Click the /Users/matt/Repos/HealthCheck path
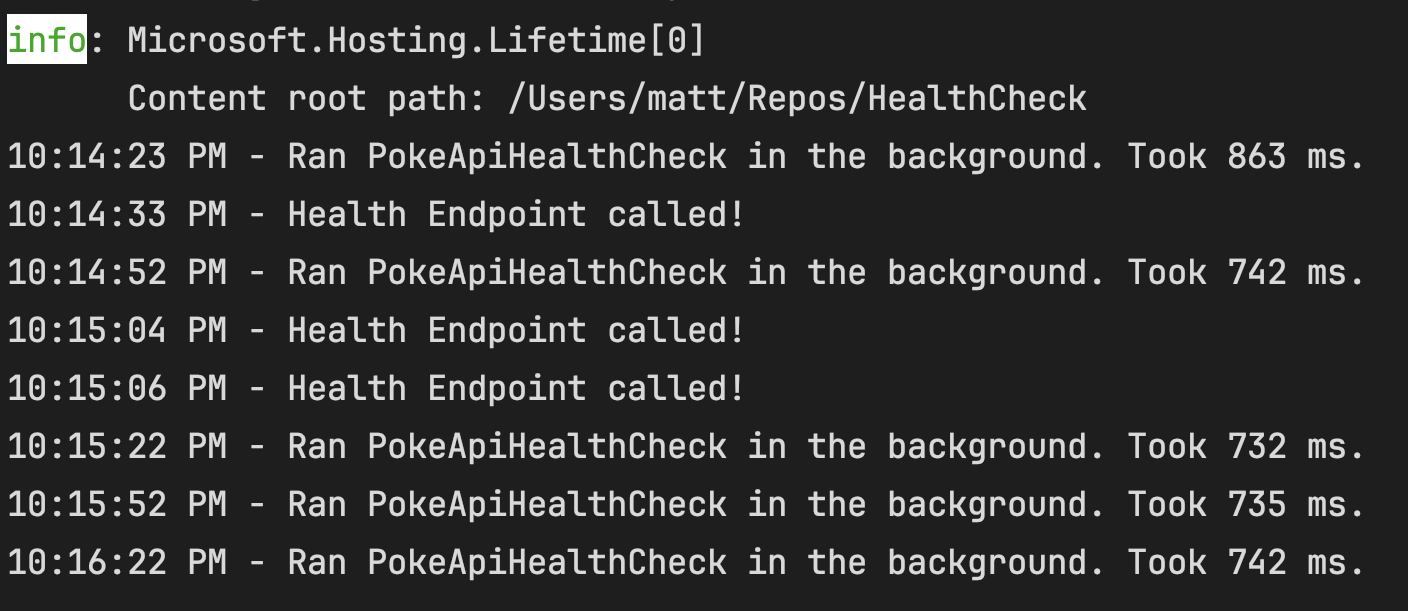The image size is (1408, 611). (x=797, y=99)
